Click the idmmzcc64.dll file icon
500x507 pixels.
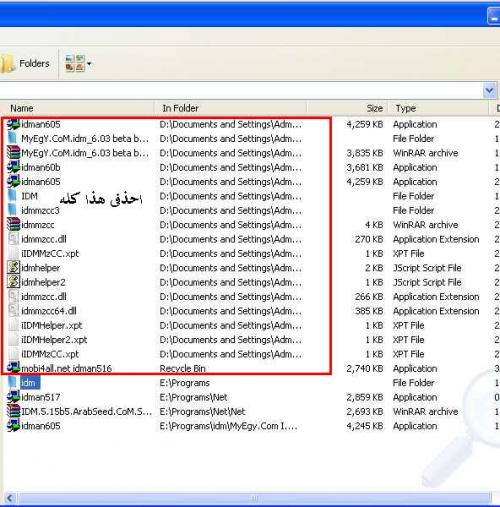(x=13, y=310)
